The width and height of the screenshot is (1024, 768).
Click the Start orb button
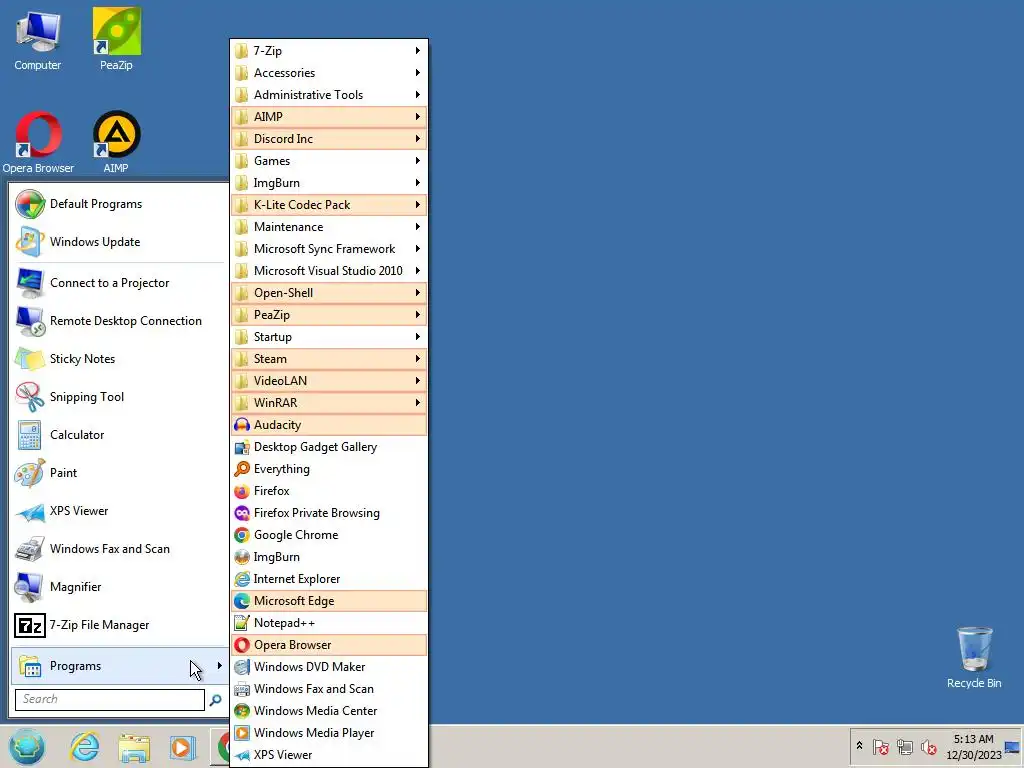coord(27,747)
